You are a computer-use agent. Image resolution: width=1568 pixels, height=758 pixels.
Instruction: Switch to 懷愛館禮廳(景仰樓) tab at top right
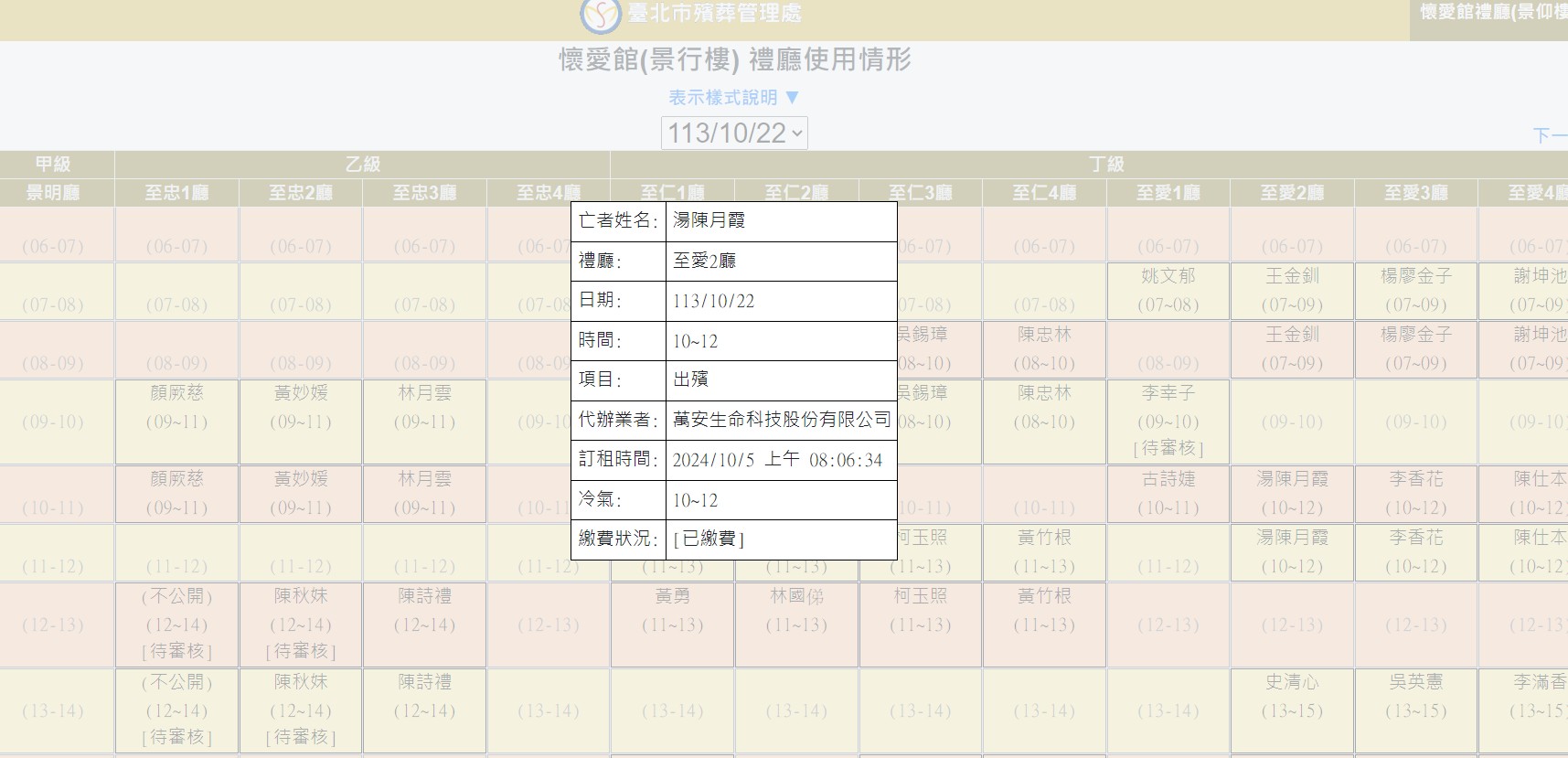pos(1492,13)
